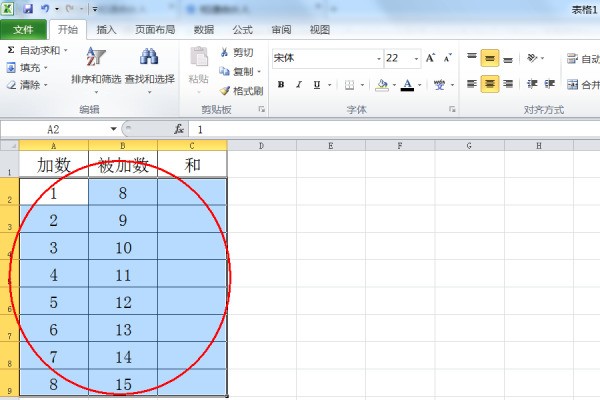Image resolution: width=600 pixels, height=400 pixels.
Task: Click the Save icon in quick access toolbar
Action: tap(28, 8)
